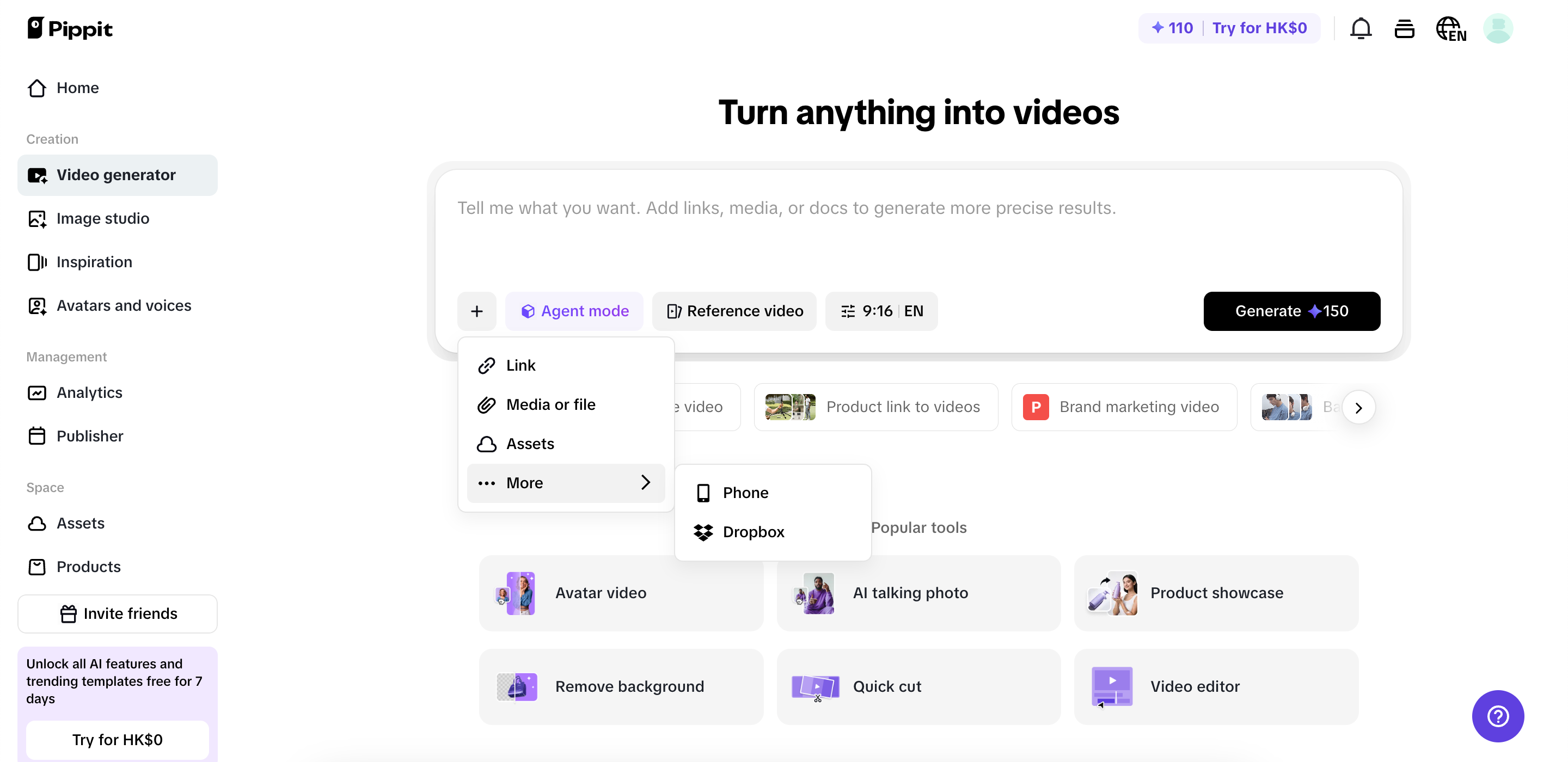1568x762 pixels.
Task: Open Avatars and voices
Action: tap(124, 305)
